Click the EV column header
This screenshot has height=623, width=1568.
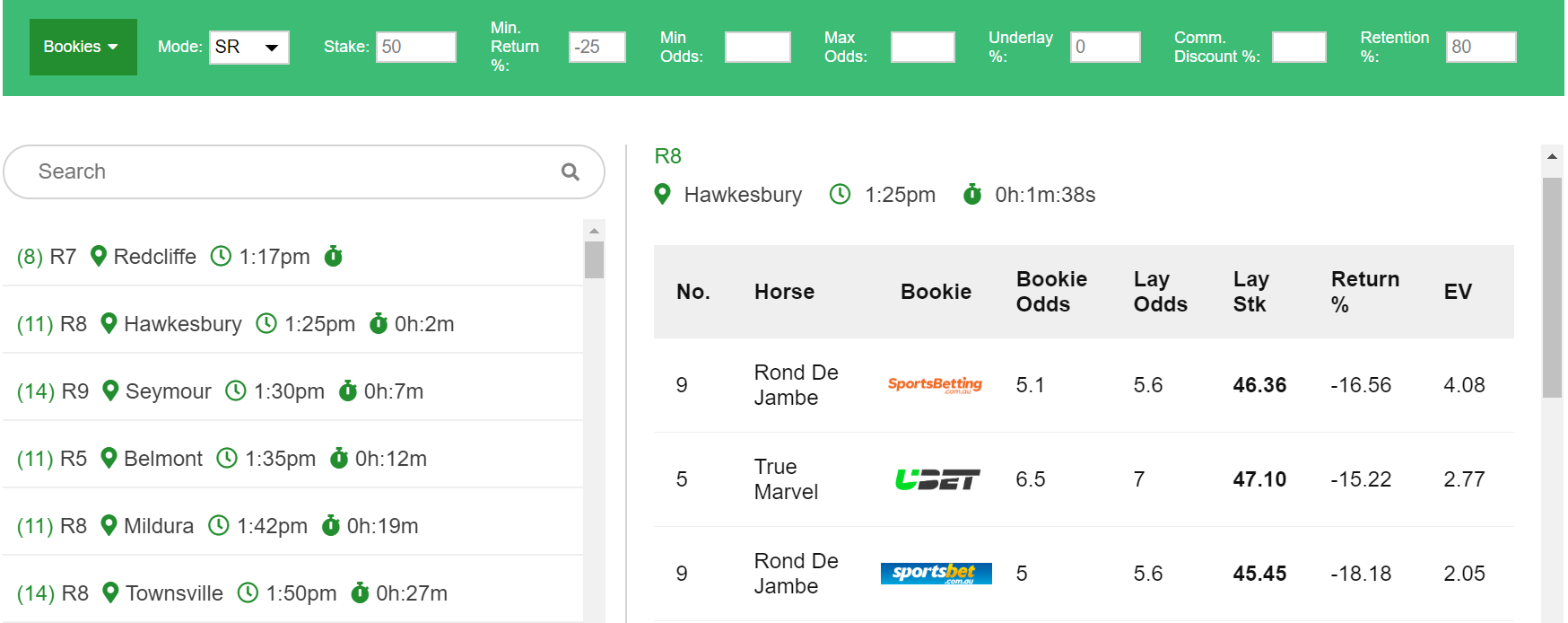click(1458, 292)
